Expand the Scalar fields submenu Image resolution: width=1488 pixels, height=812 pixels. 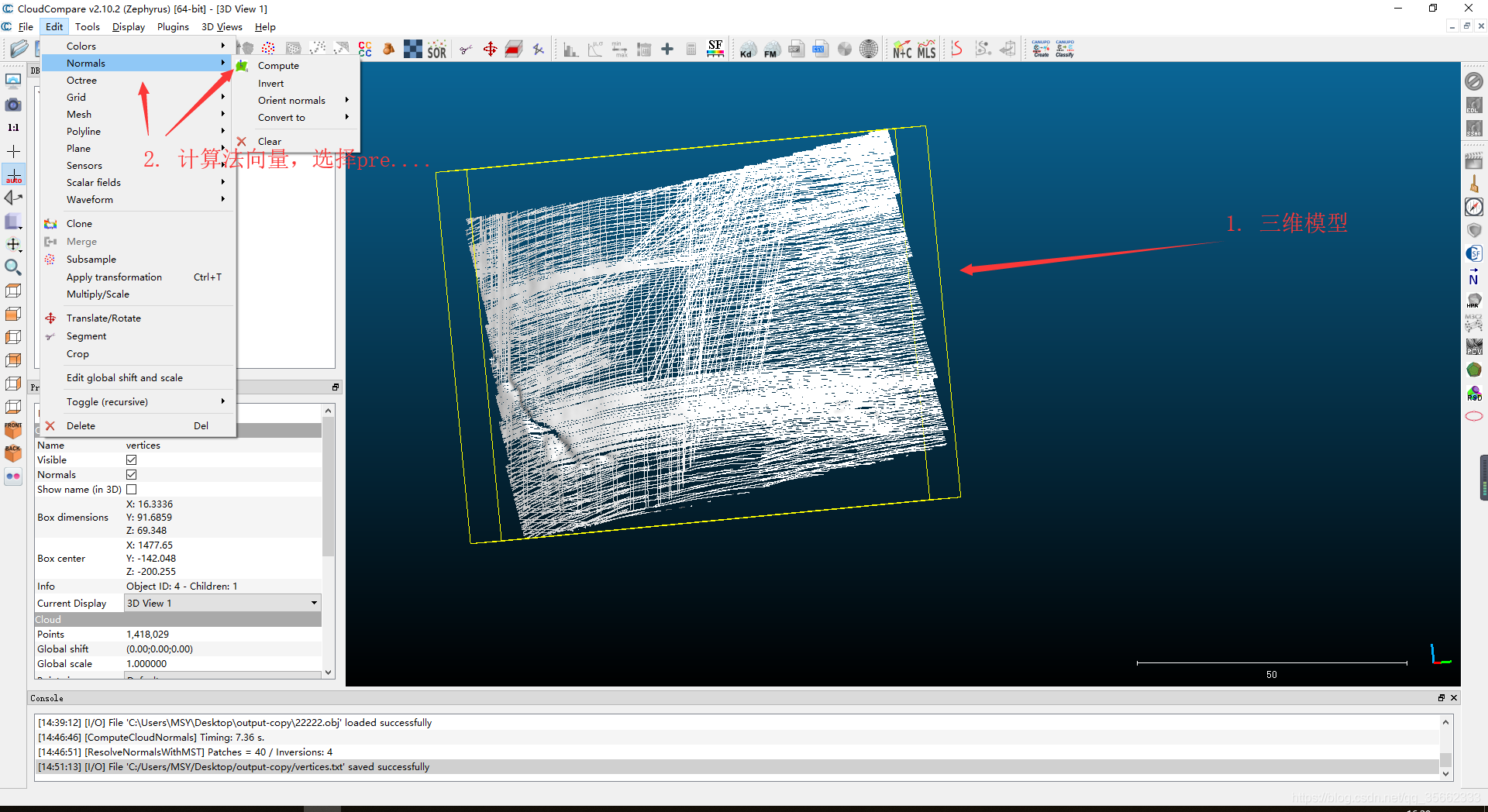coord(138,183)
